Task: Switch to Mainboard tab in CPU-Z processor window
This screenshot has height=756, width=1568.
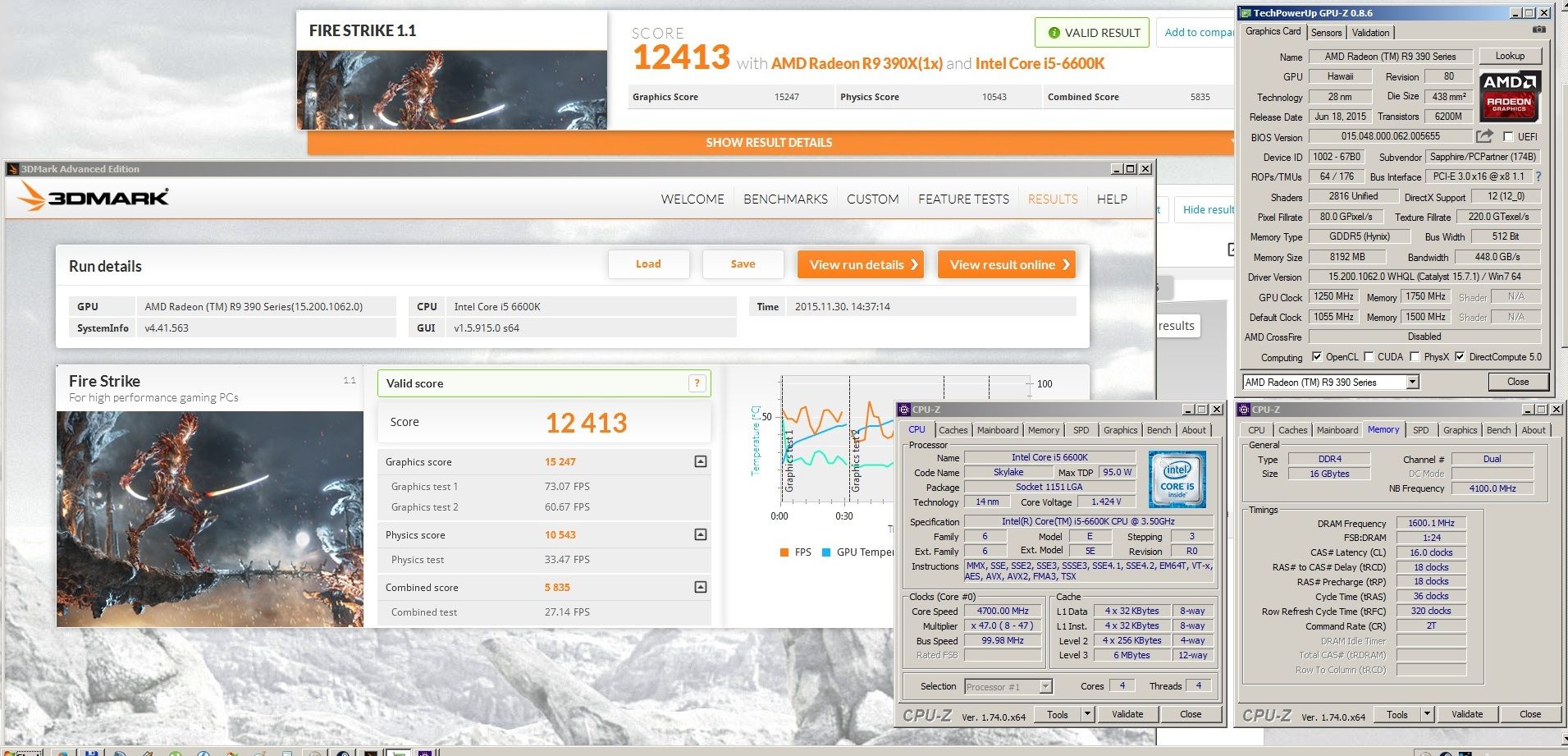Action: click(x=998, y=430)
